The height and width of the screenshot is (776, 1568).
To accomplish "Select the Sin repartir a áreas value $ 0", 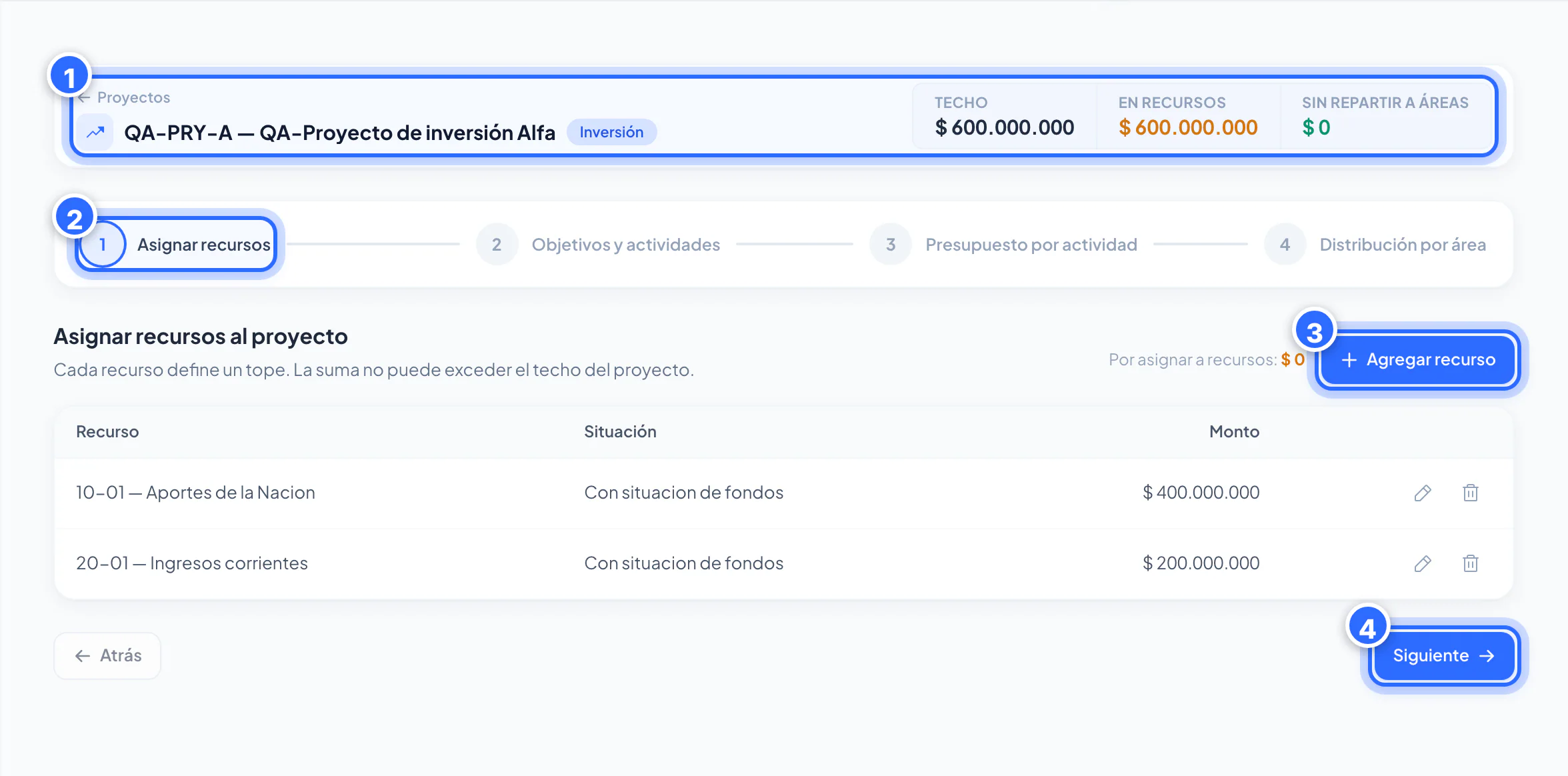I will 1316,127.
